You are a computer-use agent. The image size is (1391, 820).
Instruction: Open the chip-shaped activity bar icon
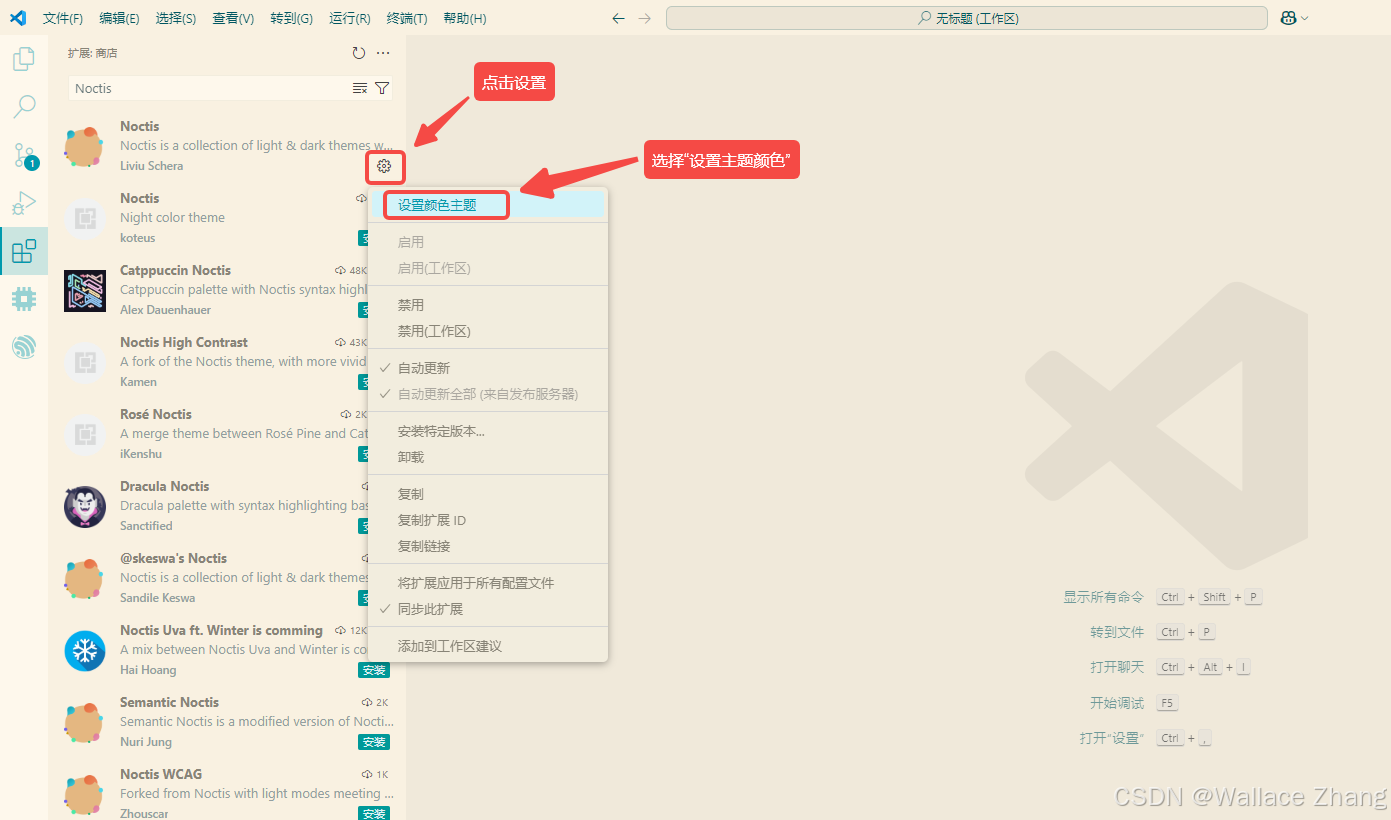click(24, 298)
